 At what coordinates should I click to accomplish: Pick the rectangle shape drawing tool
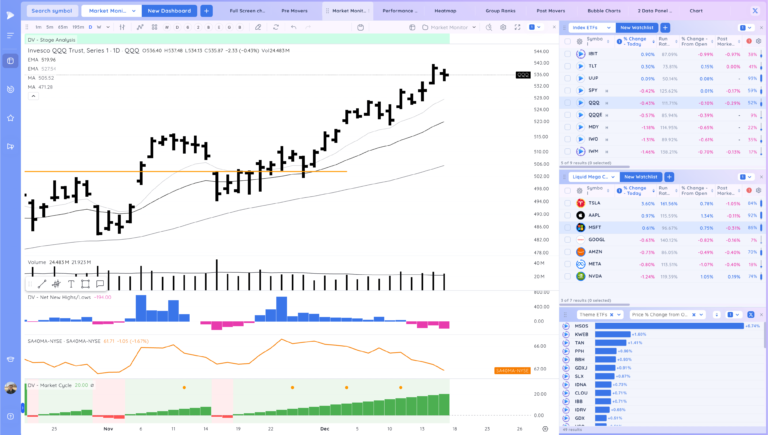(85, 284)
